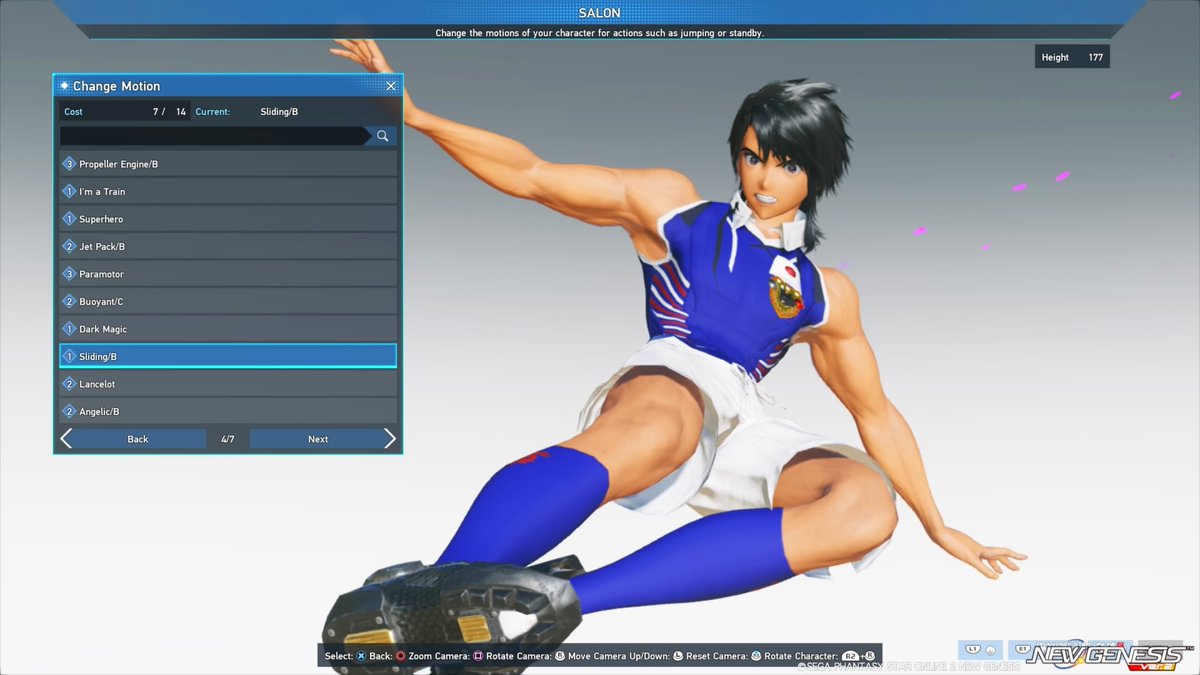
Task: Click cost badge icon on Propeller Engine/B
Action: pyautogui.click(x=69, y=164)
